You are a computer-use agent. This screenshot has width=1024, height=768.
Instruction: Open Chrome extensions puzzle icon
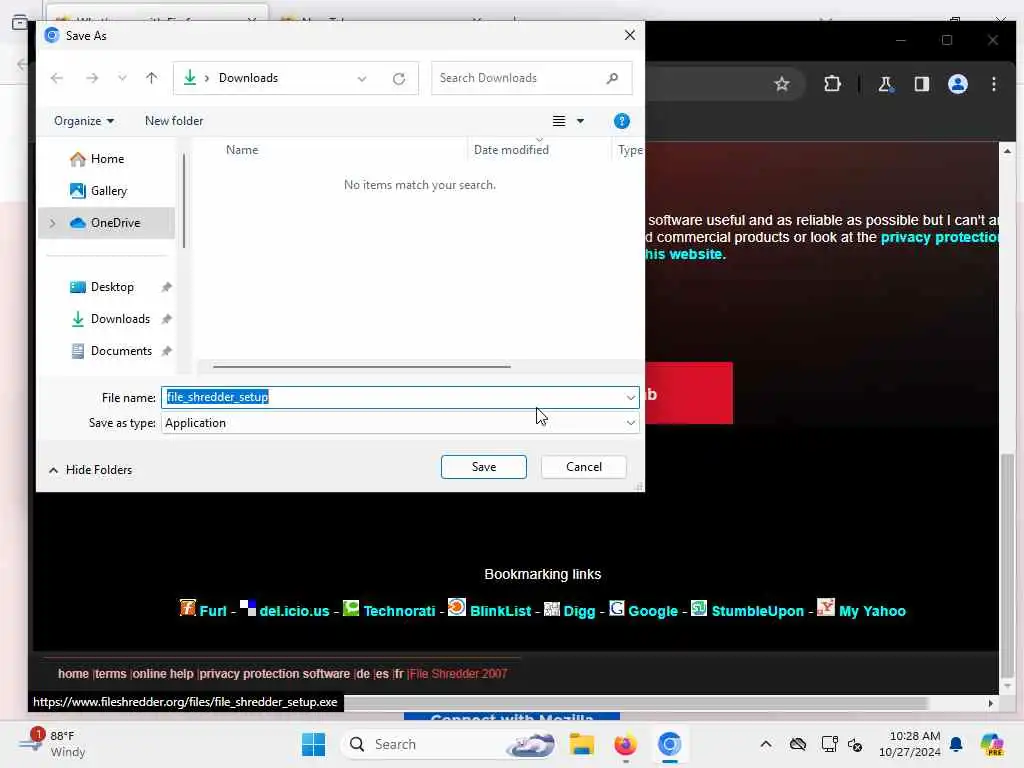click(832, 84)
